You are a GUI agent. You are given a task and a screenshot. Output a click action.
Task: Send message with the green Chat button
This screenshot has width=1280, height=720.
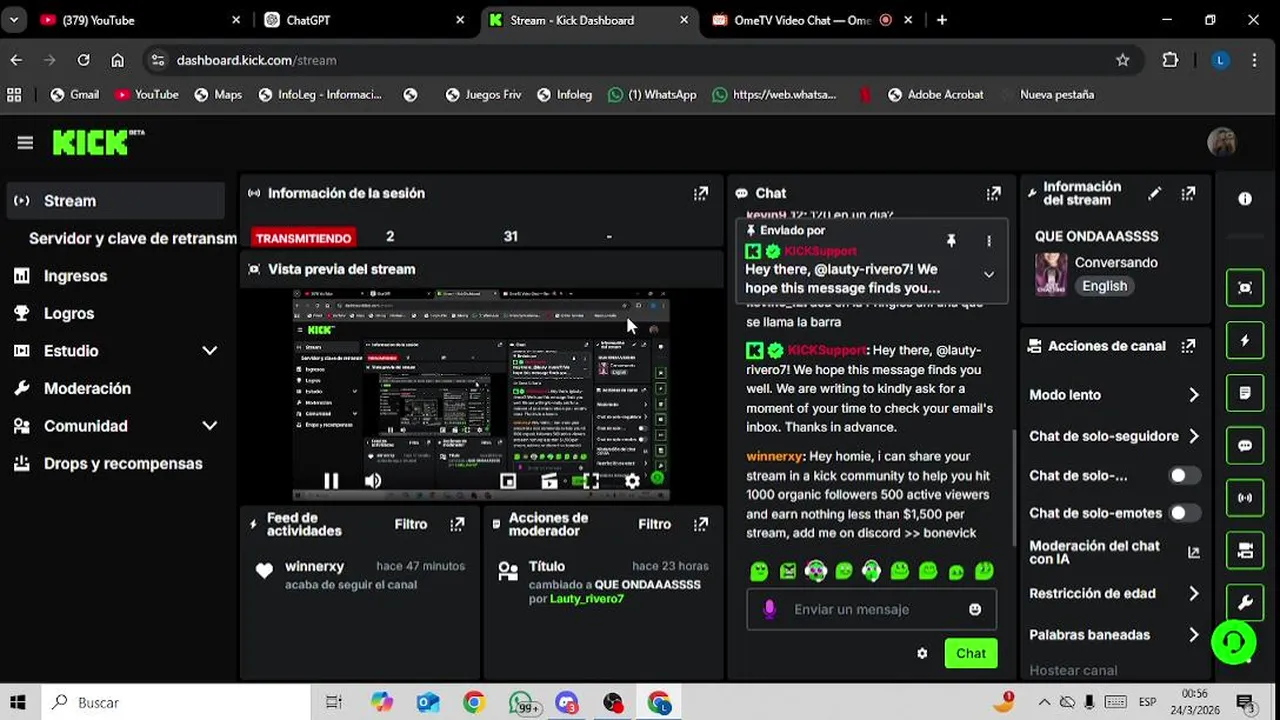point(970,653)
